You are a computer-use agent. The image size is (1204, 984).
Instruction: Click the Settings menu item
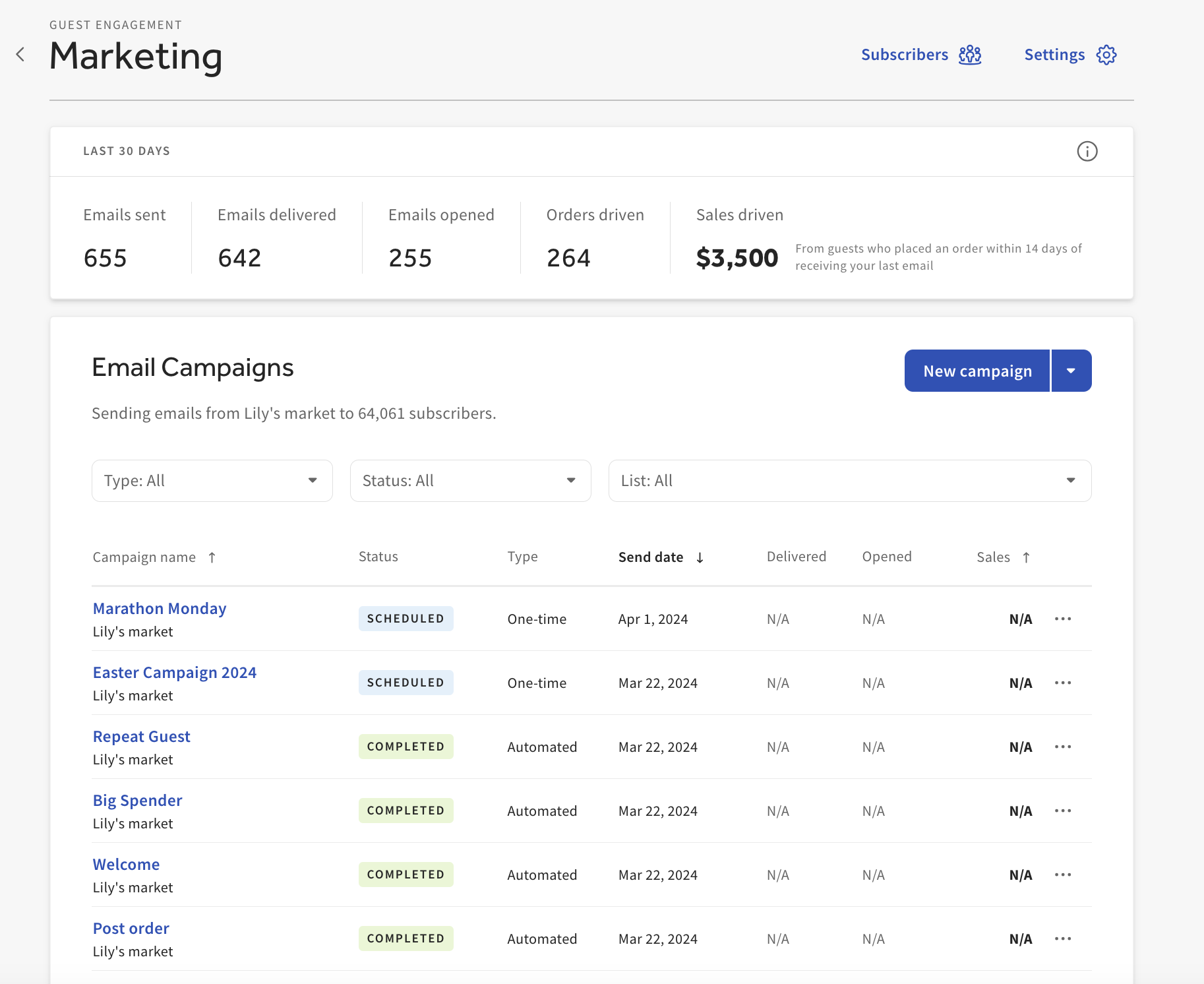[x=1054, y=55]
